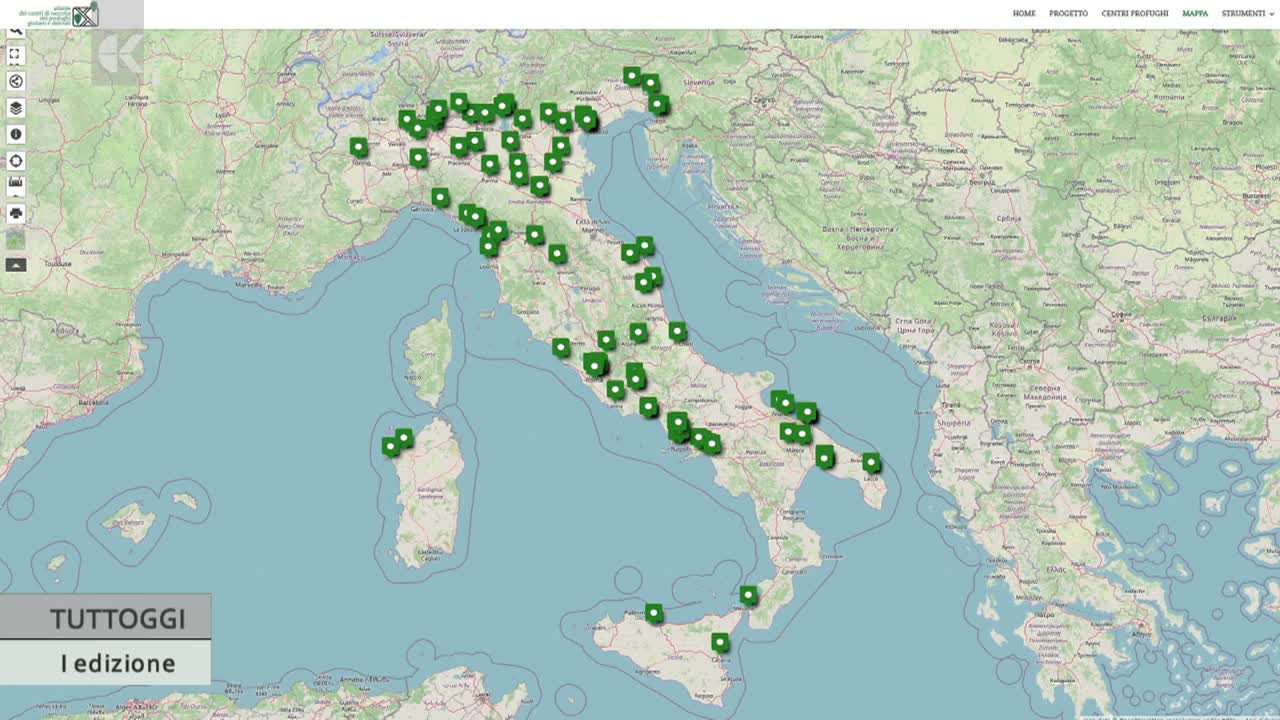Collapse the map toolbar with the arrow
Viewport: 1280px width, 720px height.
pyautogui.click(x=16, y=265)
